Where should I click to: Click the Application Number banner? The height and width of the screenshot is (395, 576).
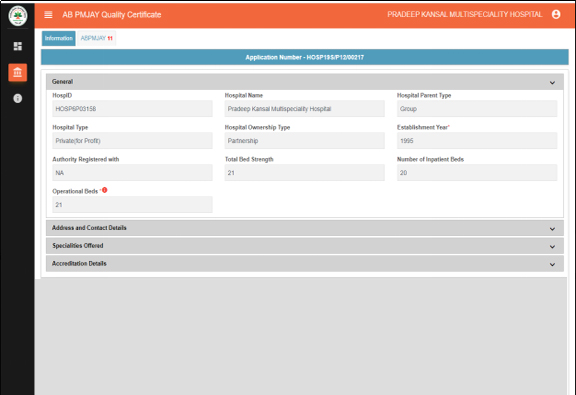coord(305,57)
